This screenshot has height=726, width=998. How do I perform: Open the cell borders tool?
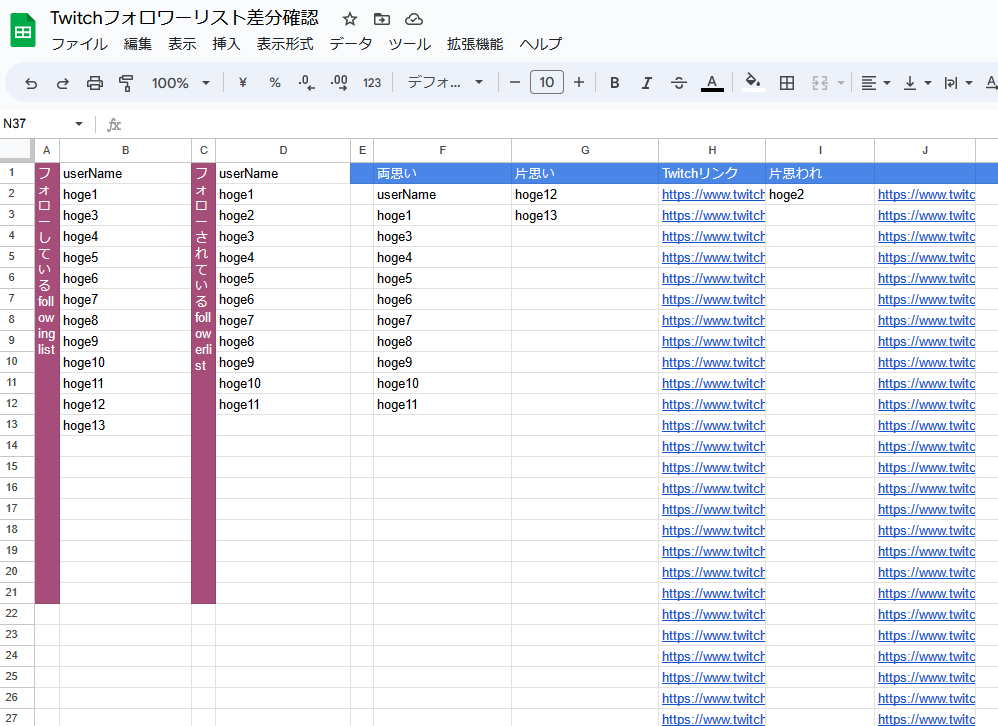pyautogui.click(x=787, y=83)
